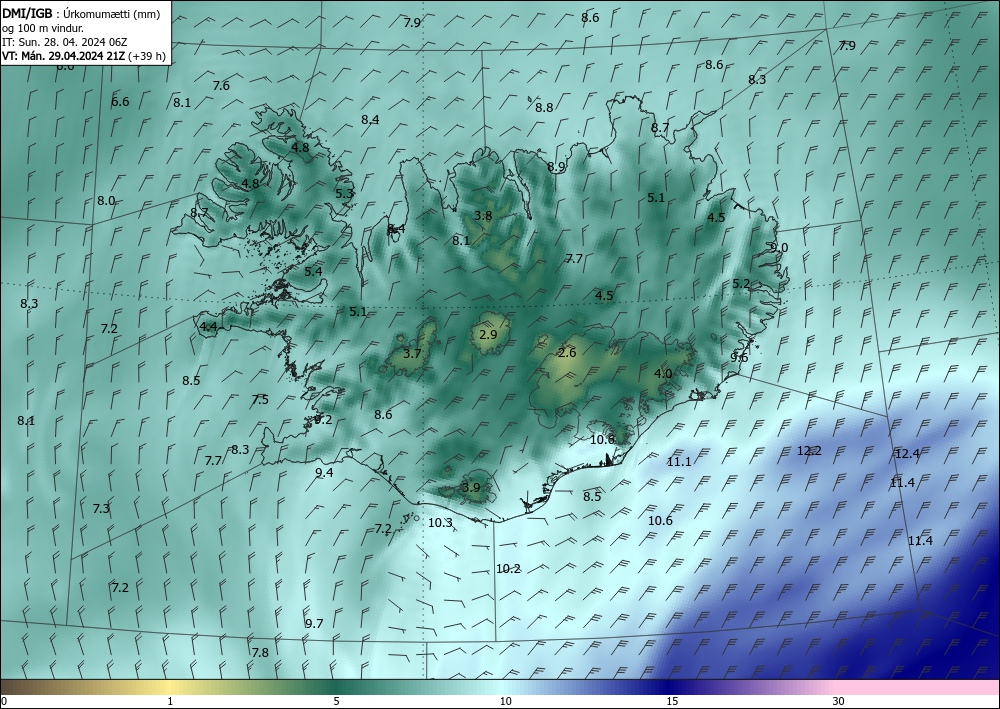The image size is (1000, 709).
Task: Select the 'VT: Mán. 29.04.2024 21Z' valid time
Action: tap(64, 56)
